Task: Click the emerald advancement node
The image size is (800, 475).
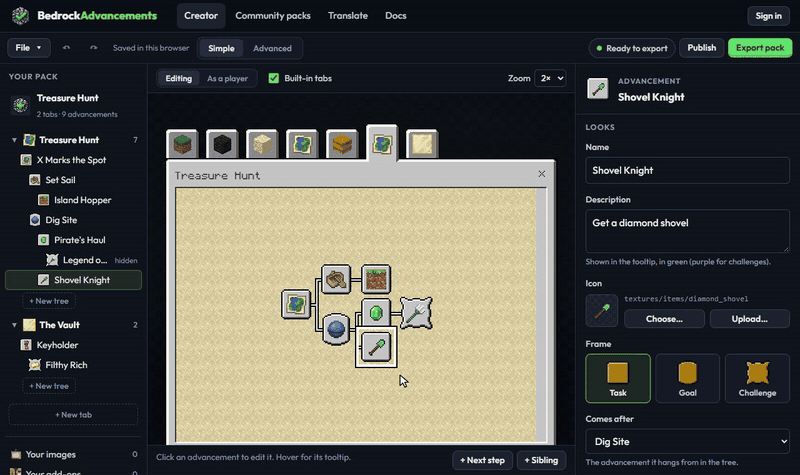Action: [x=376, y=312]
